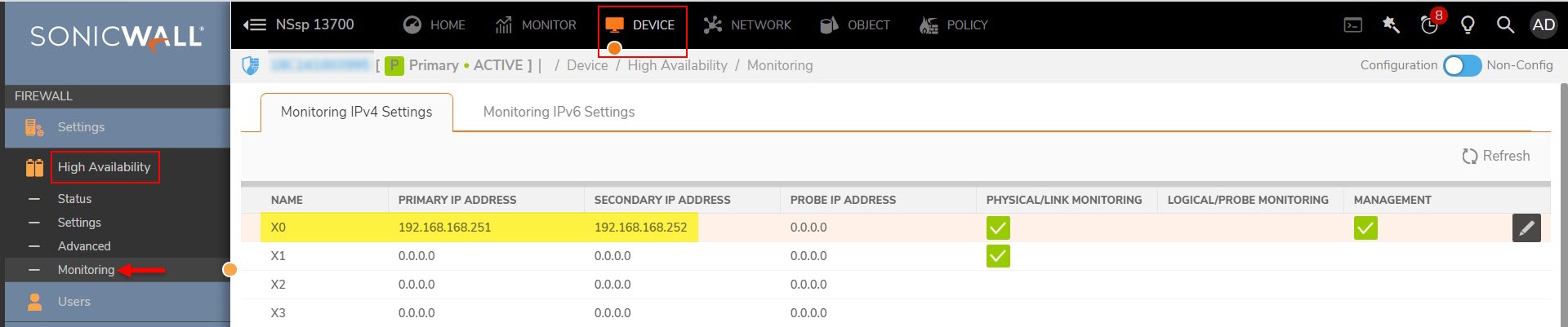This screenshot has width=1568, height=327.
Task: Expand the Users section in sidebar
Action: point(74,302)
